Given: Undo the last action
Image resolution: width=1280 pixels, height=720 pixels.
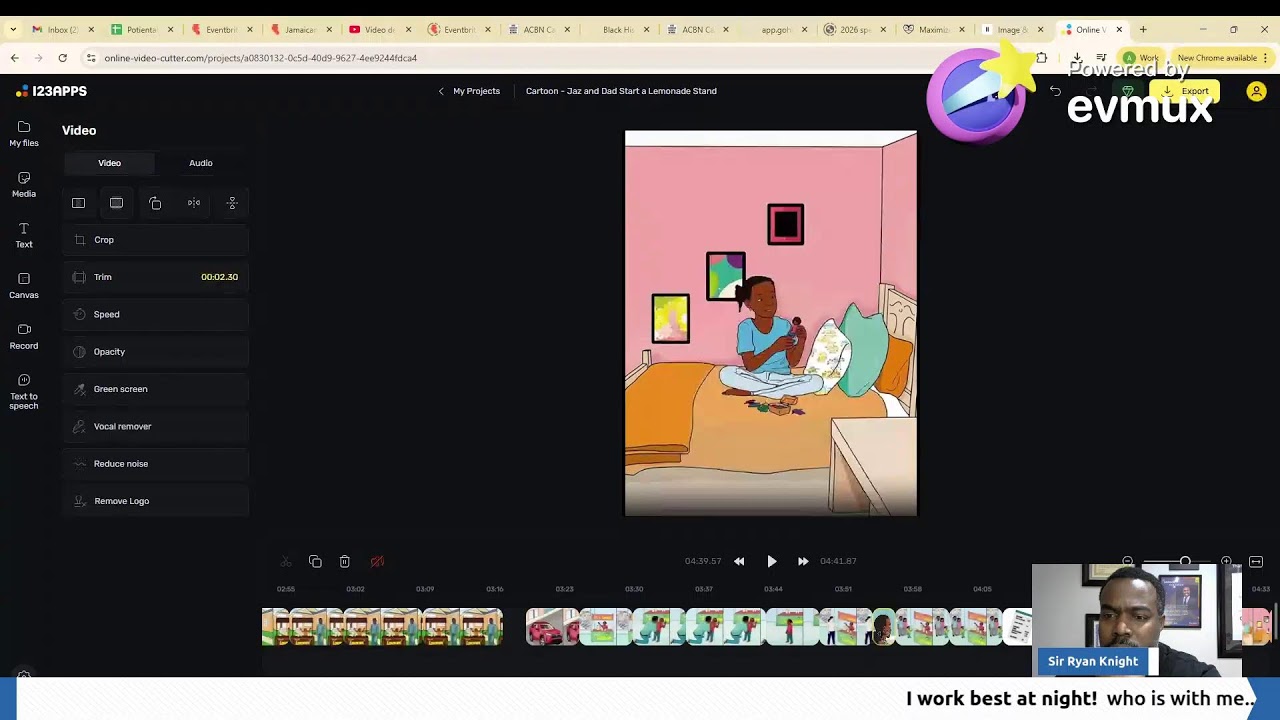Looking at the screenshot, I should pos(1055,91).
